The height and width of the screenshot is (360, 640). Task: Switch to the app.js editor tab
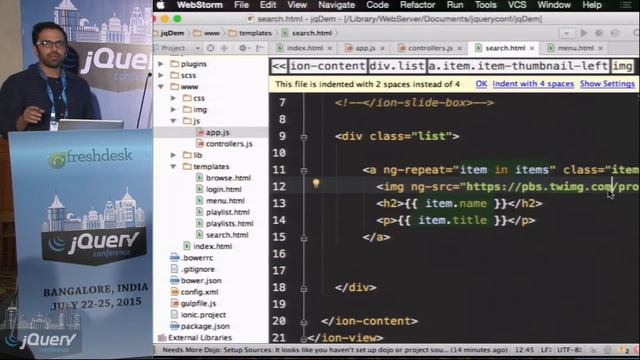365,48
